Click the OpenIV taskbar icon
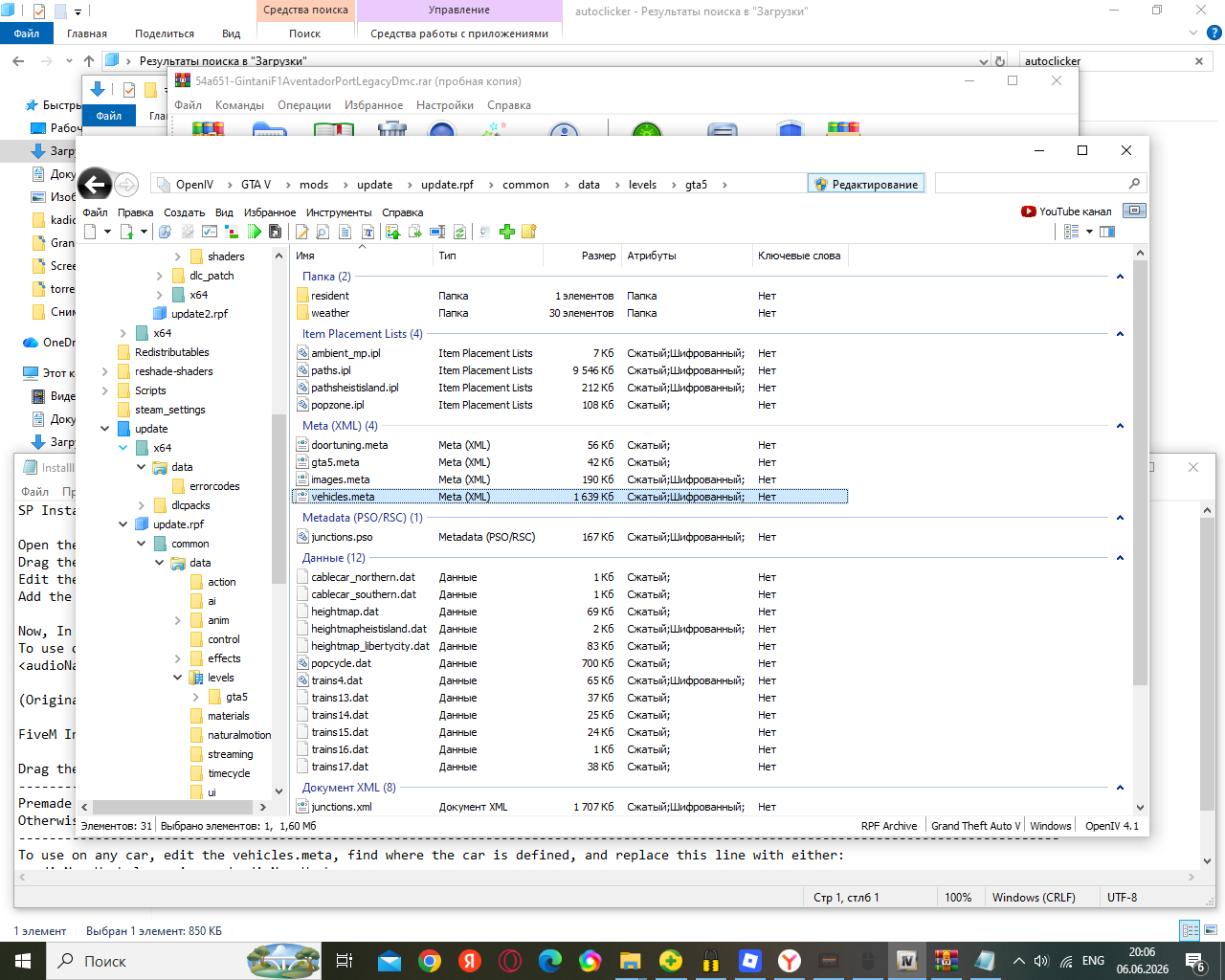The image size is (1225, 980). coord(906,961)
